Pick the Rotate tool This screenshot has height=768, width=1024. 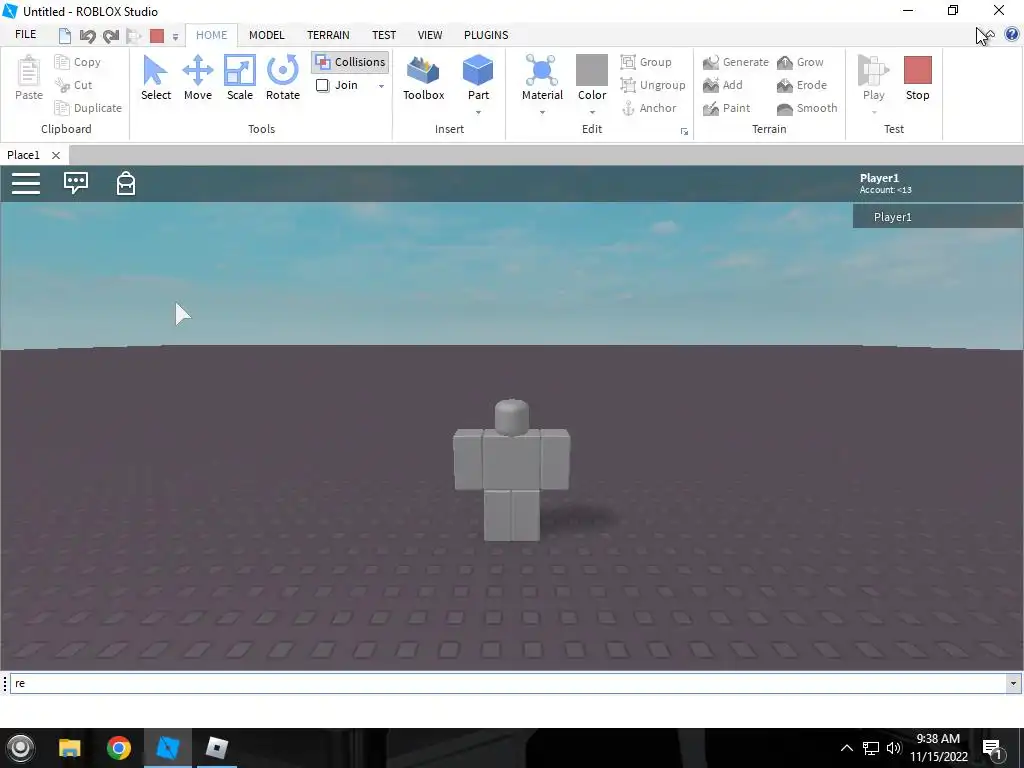pos(283,78)
